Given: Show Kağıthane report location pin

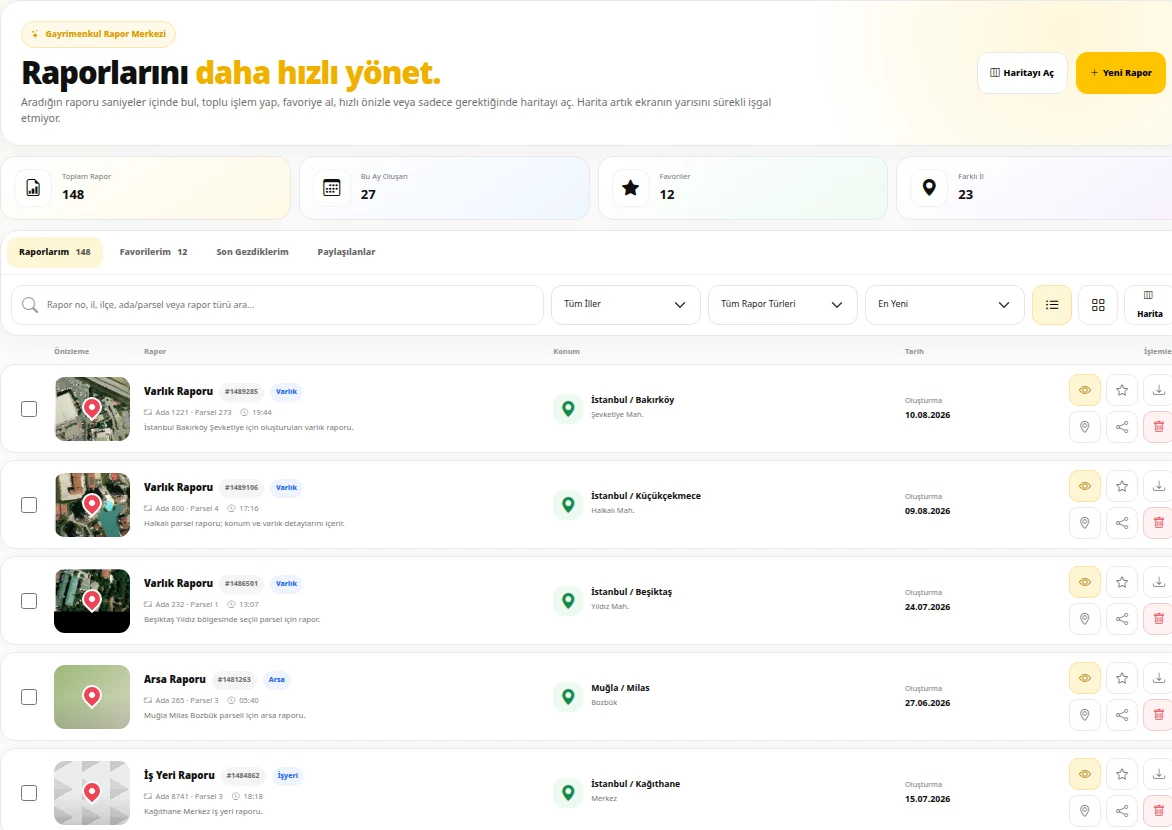Looking at the screenshot, I should 1085,811.
